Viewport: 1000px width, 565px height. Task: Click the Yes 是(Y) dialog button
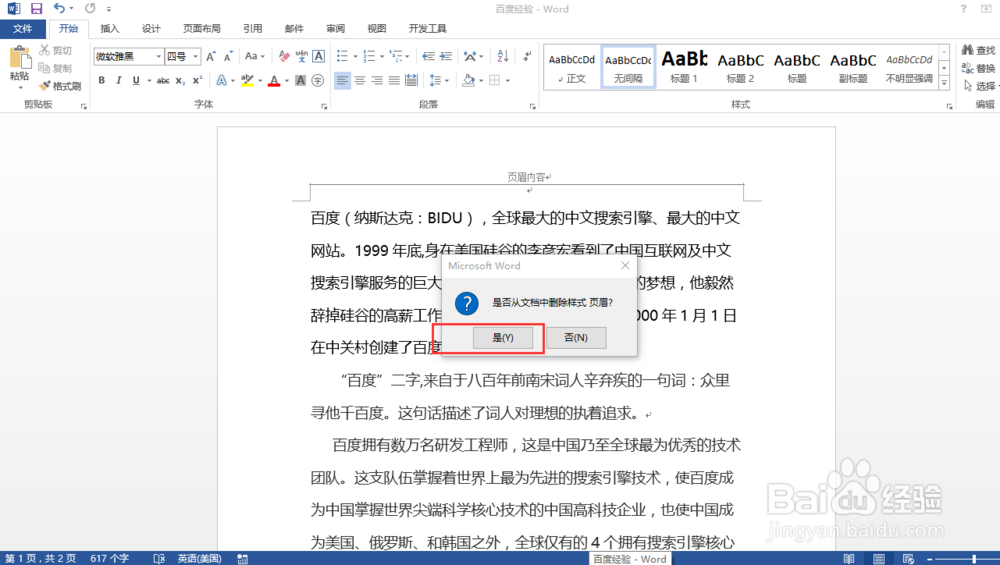[503, 337]
